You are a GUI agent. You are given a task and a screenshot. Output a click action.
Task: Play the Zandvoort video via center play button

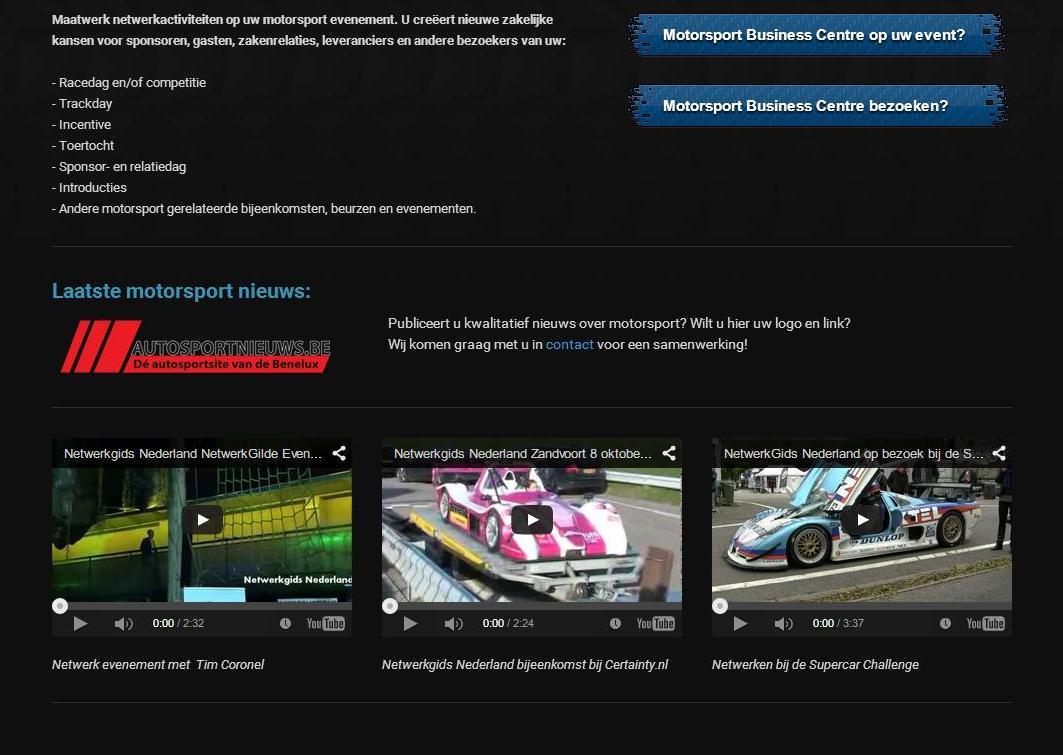coord(532,520)
